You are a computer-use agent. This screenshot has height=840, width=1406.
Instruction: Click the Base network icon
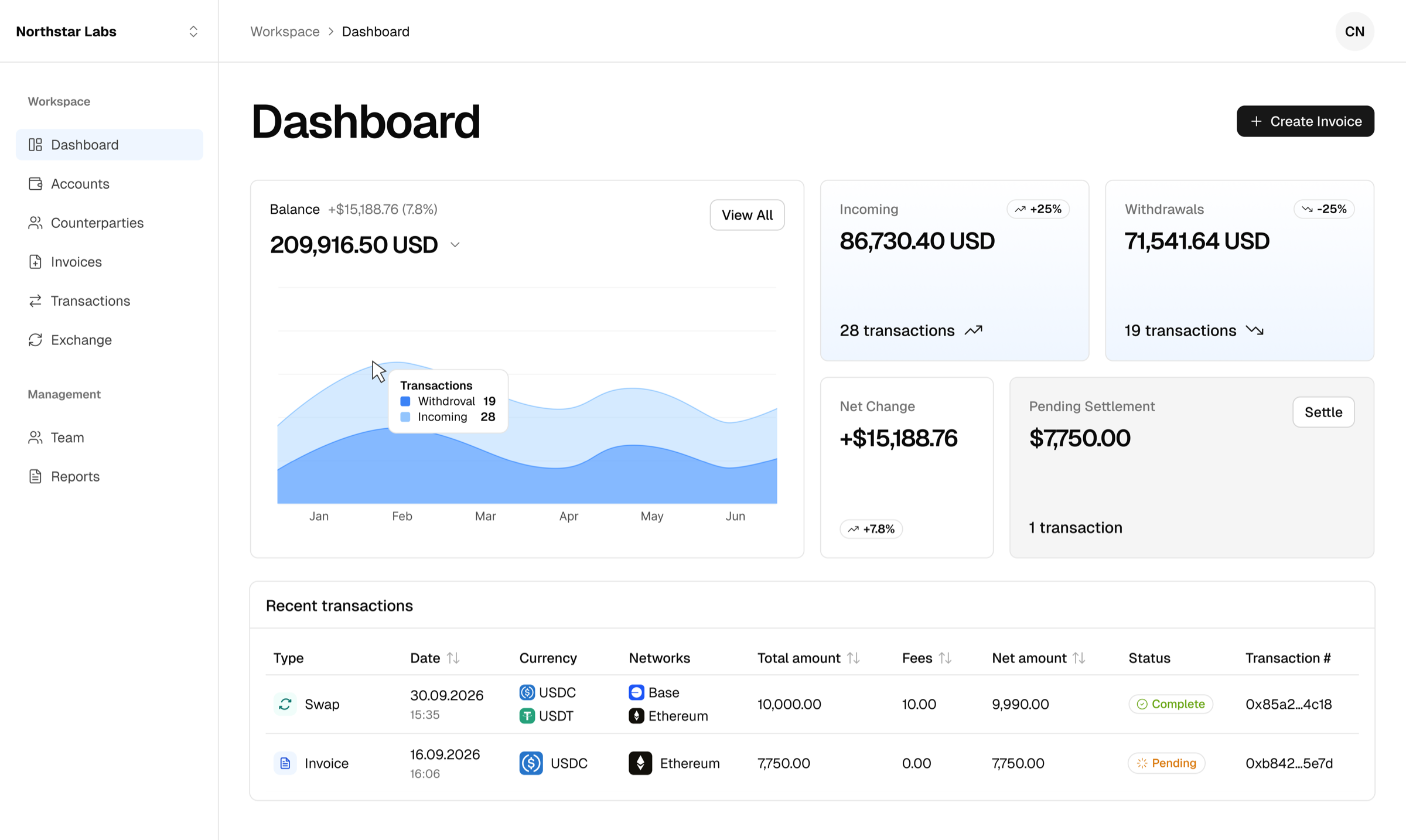(x=636, y=692)
